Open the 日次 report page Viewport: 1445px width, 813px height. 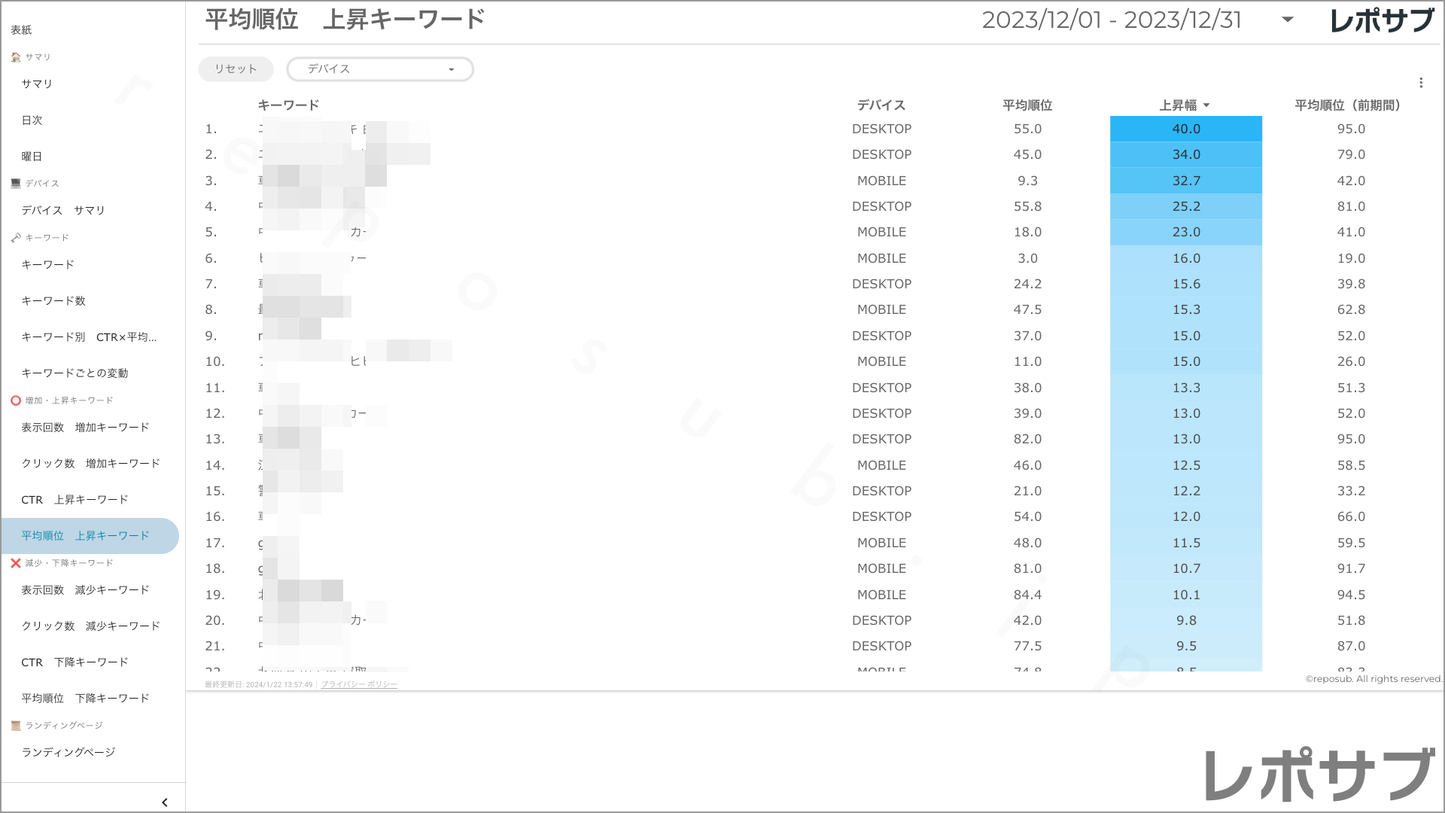[32, 120]
